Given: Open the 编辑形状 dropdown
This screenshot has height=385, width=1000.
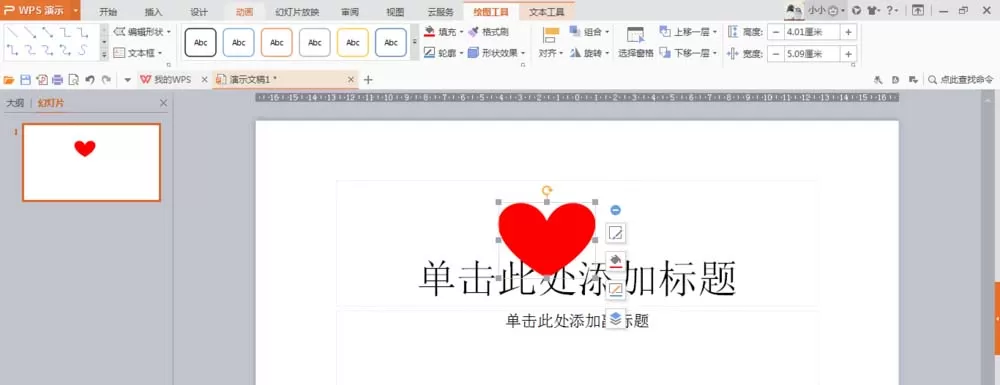Looking at the screenshot, I should pos(142,32).
